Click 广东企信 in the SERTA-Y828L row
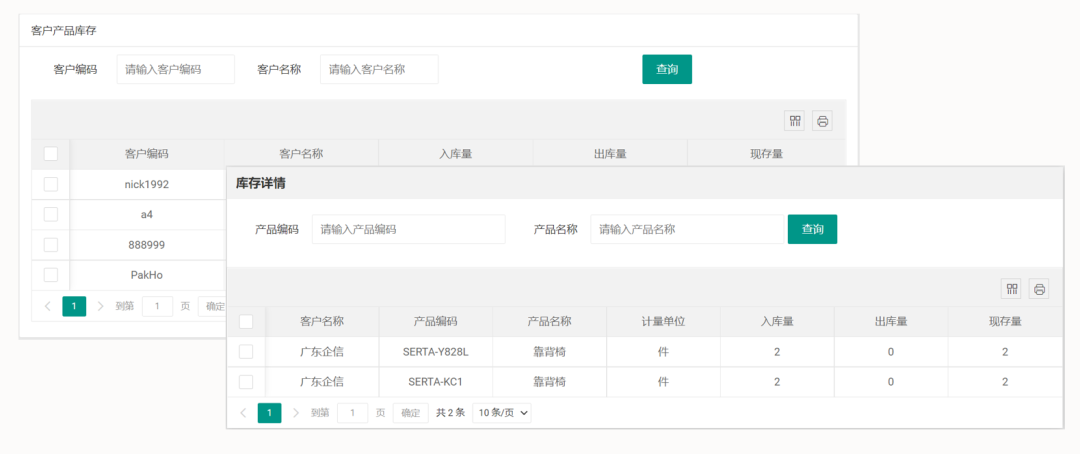This screenshot has width=1080, height=454. [x=322, y=351]
